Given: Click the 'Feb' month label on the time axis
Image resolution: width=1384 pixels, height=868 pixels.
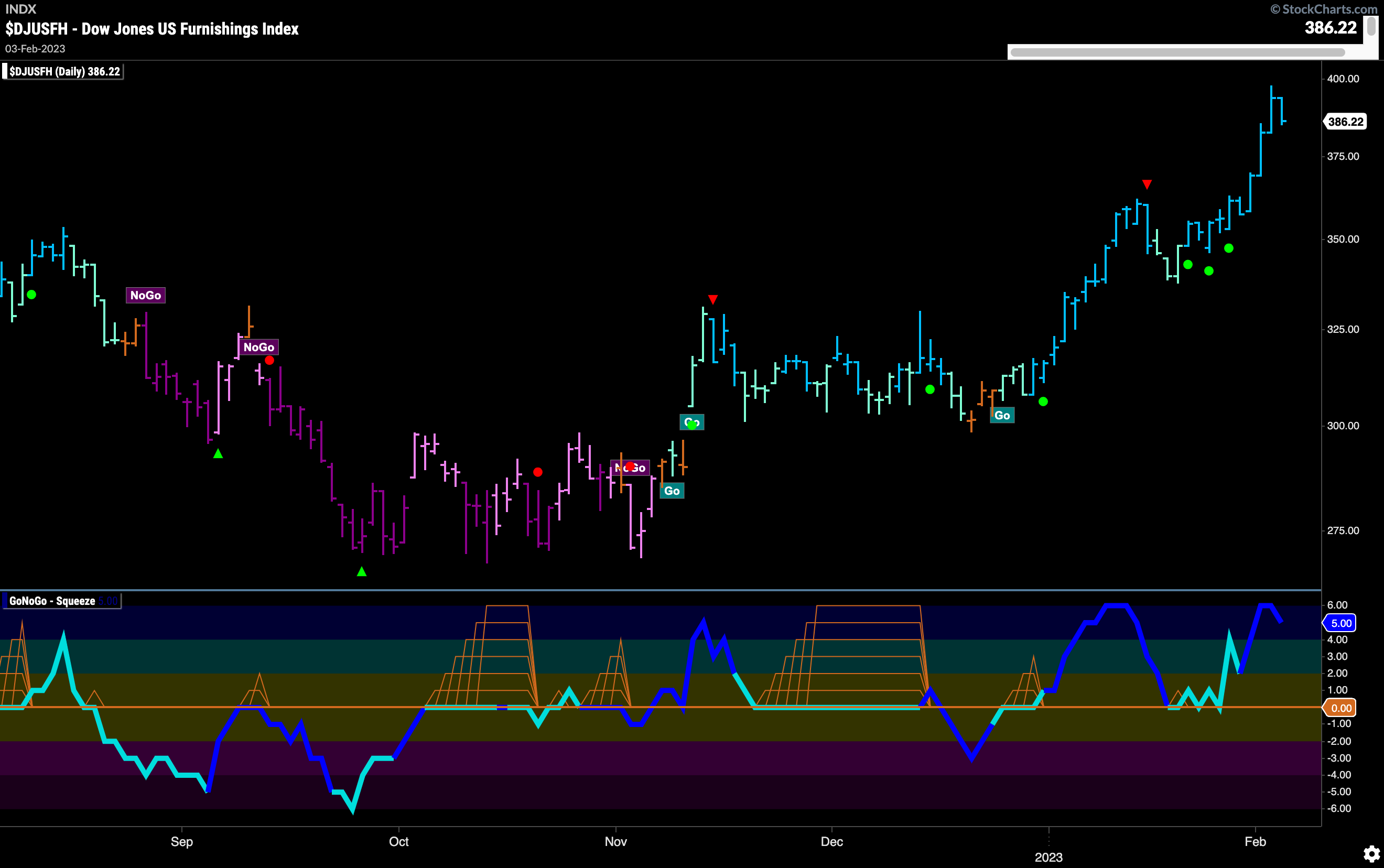Looking at the screenshot, I should pyautogui.click(x=1256, y=842).
